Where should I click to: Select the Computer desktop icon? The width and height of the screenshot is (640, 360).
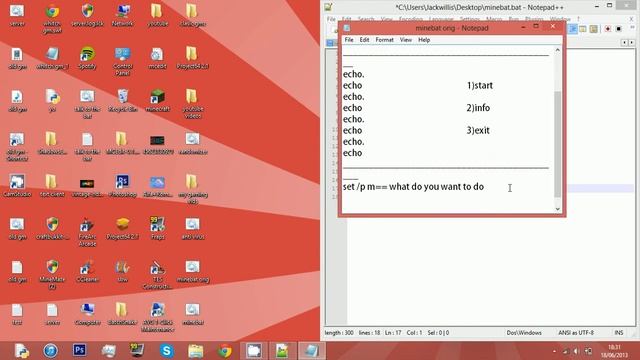coord(87,314)
